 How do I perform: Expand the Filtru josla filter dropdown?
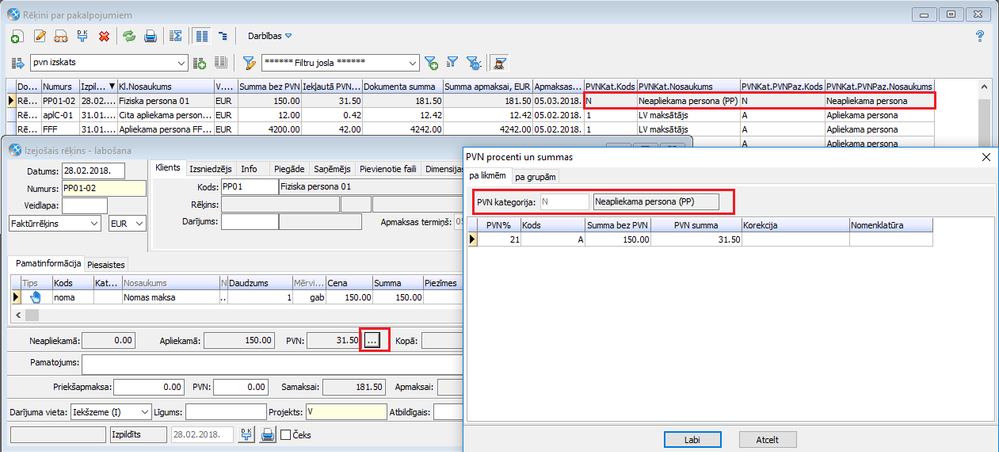pyautogui.click(x=413, y=62)
